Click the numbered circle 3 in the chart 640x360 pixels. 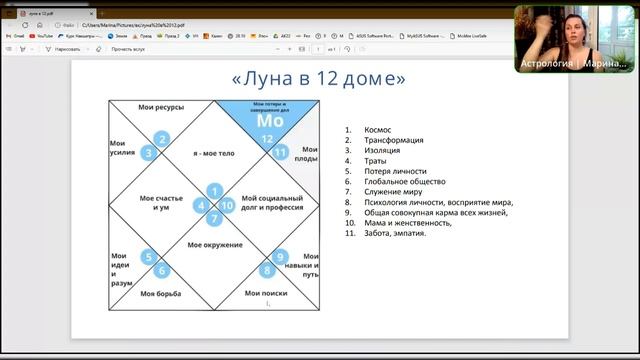point(149,153)
